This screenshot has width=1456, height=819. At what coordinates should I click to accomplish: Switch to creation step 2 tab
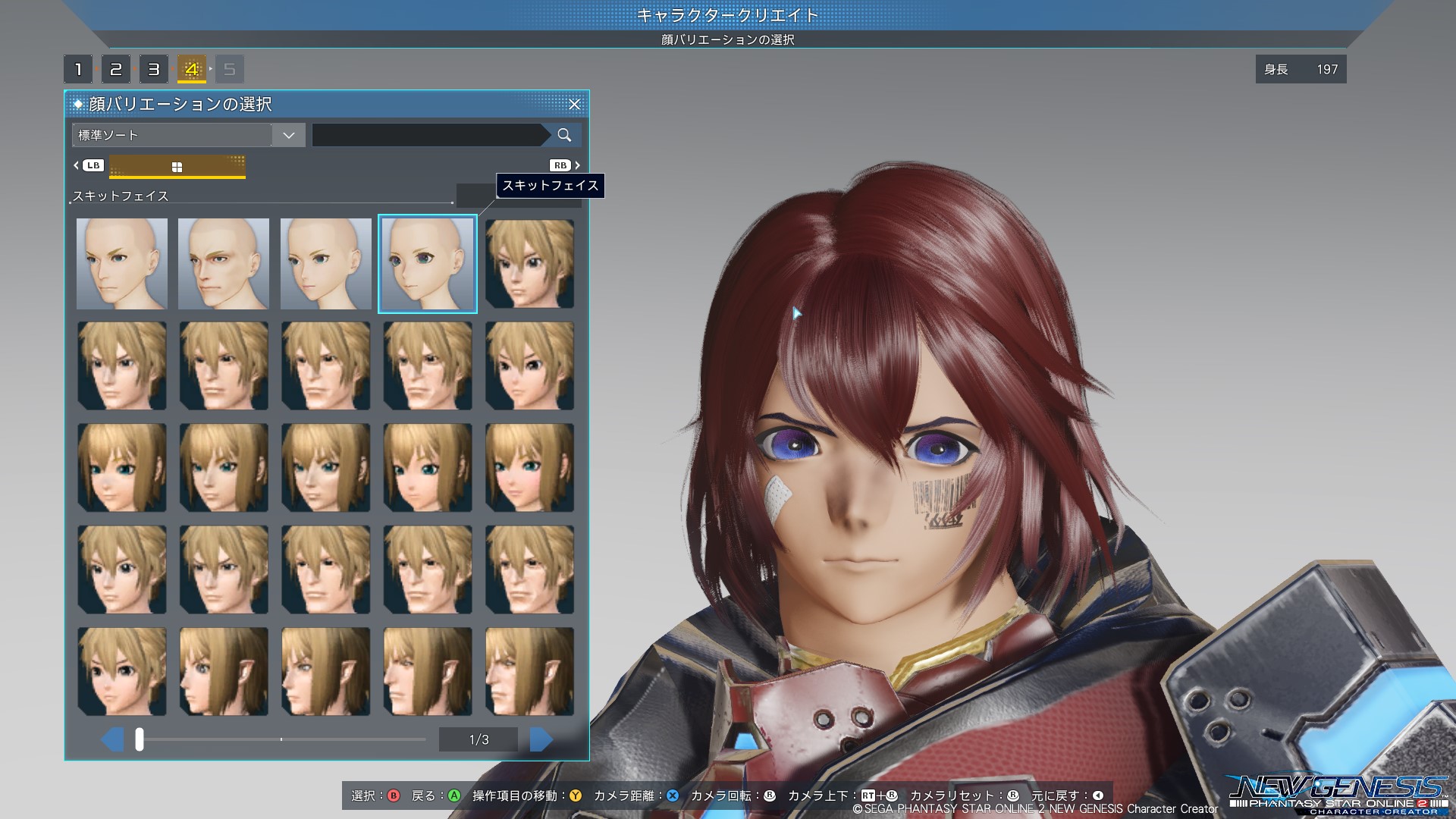[116, 70]
